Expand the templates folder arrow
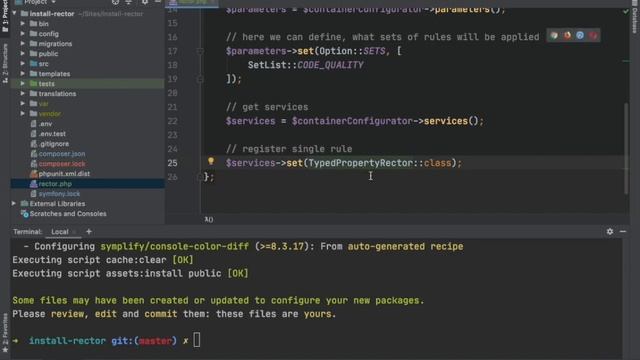The image size is (640, 360). click(x=23, y=73)
